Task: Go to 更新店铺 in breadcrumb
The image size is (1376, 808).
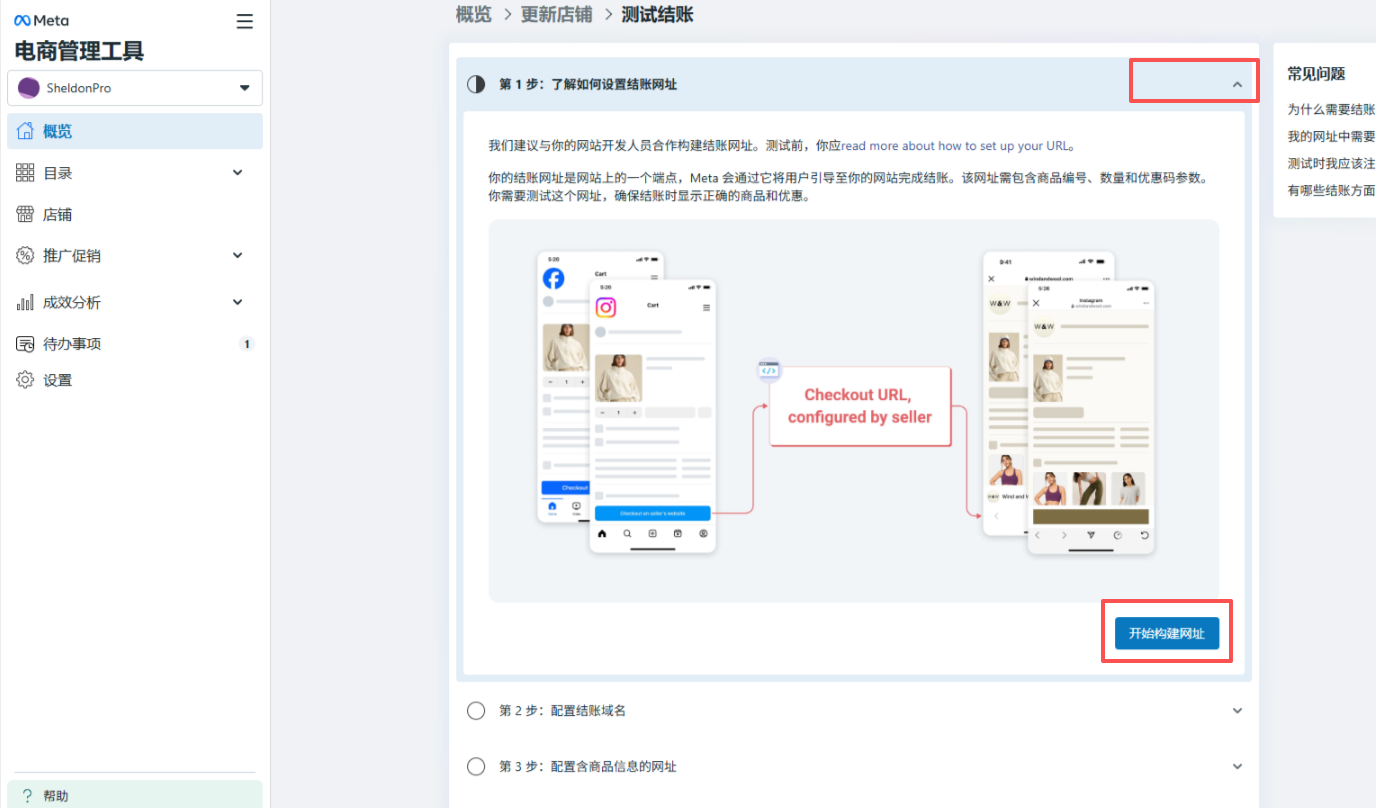Action: [x=556, y=14]
